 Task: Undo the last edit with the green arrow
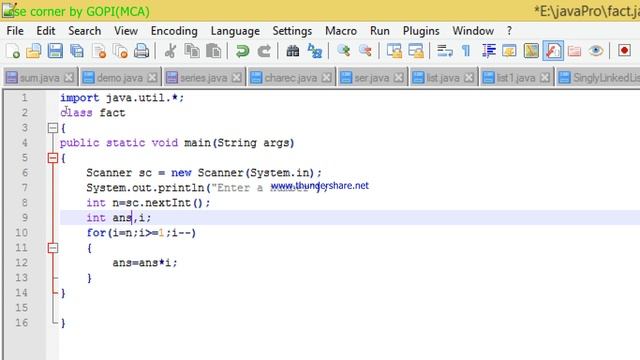242,51
